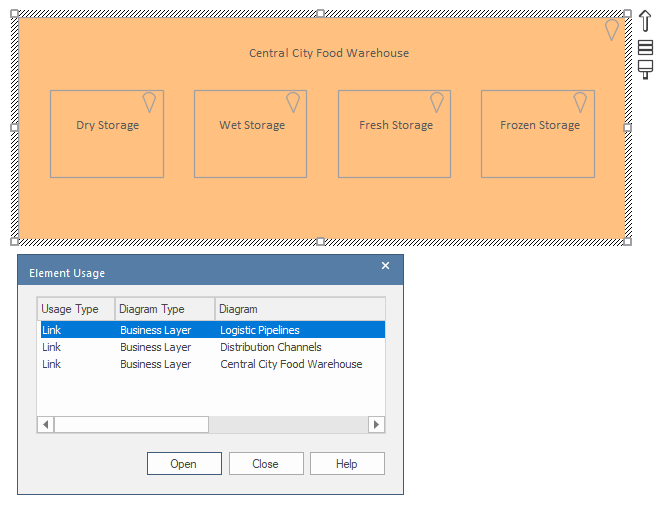Screen dimensions: 671x506
Task: Click the three-bar compartments icon beside the element
Action: tap(646, 47)
